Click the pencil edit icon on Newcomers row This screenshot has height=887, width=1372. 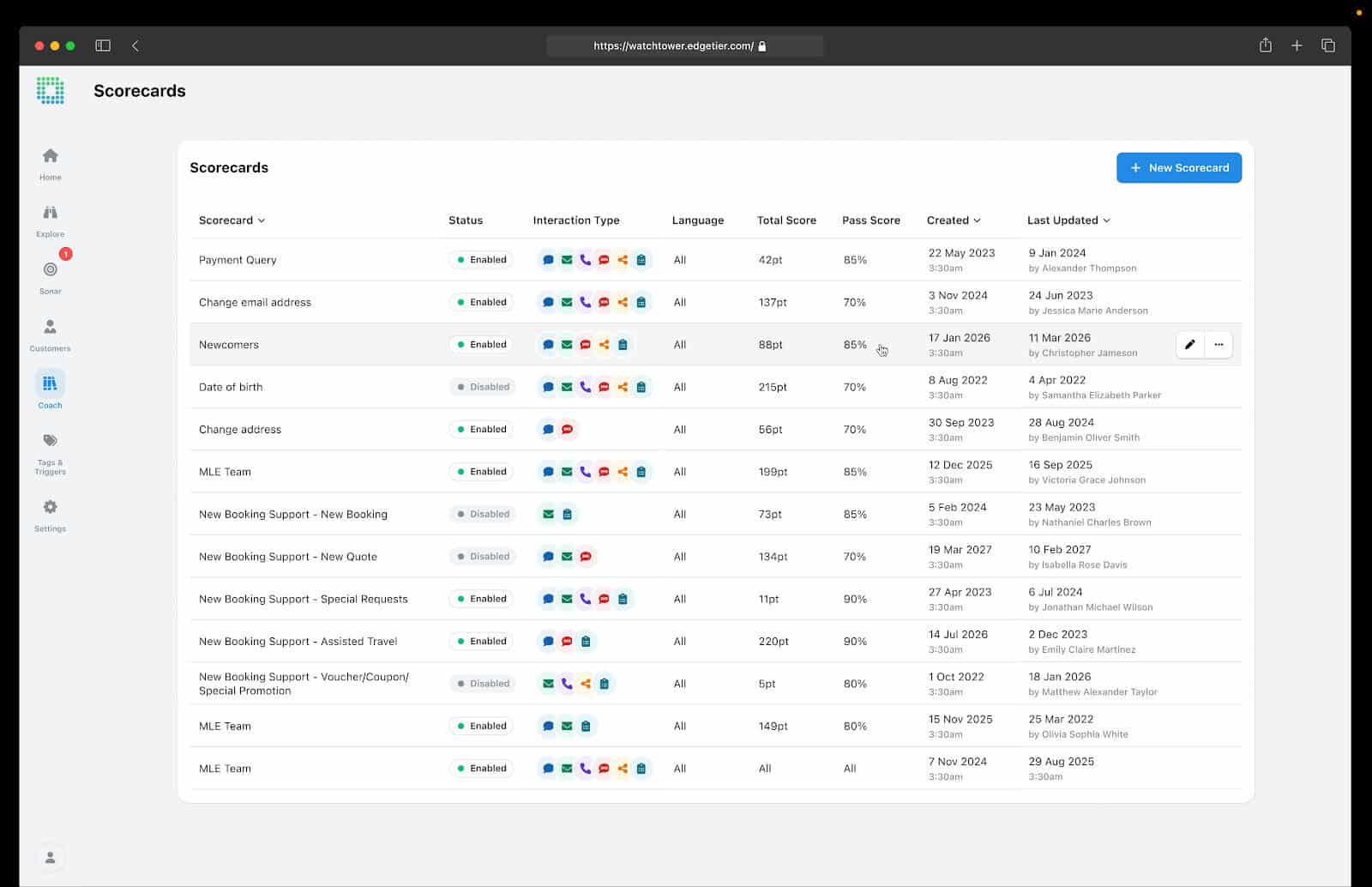coord(1189,345)
